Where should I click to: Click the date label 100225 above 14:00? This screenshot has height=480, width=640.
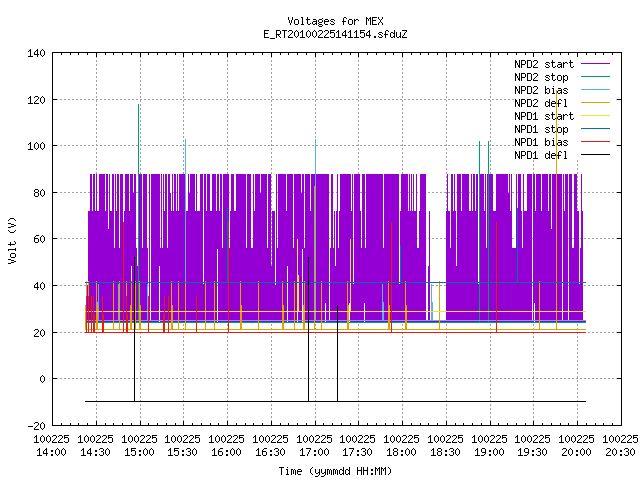coord(51,440)
